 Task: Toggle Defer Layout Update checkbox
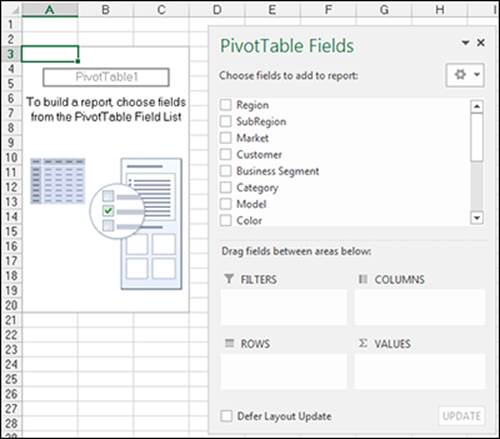pyautogui.click(x=226, y=416)
